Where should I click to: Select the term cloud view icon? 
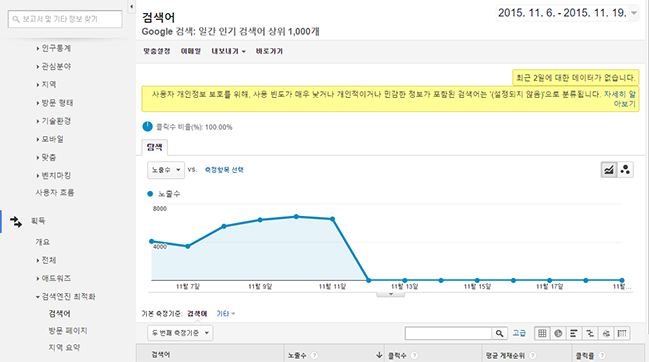606,333
